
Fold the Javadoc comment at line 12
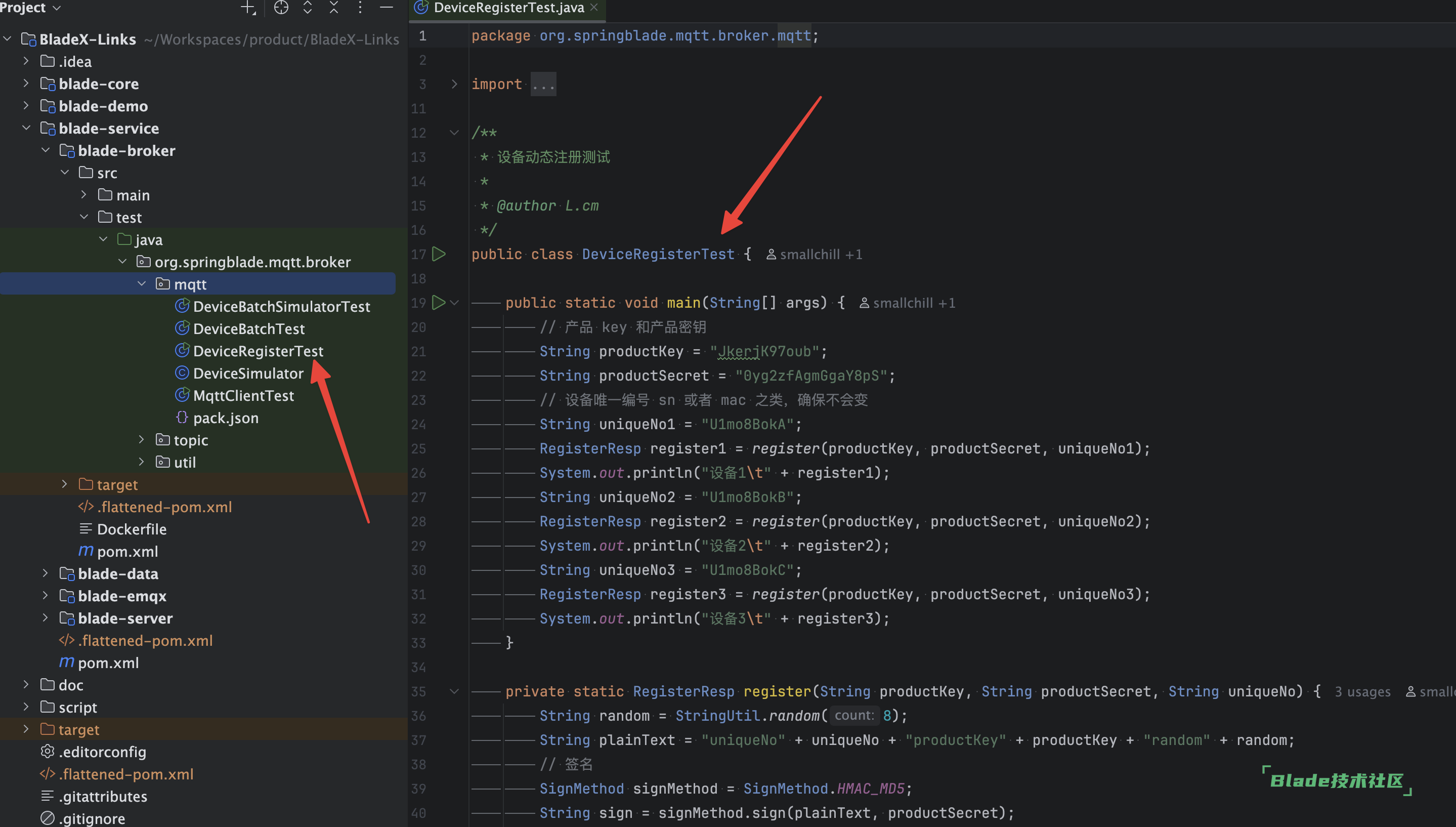pyautogui.click(x=454, y=132)
